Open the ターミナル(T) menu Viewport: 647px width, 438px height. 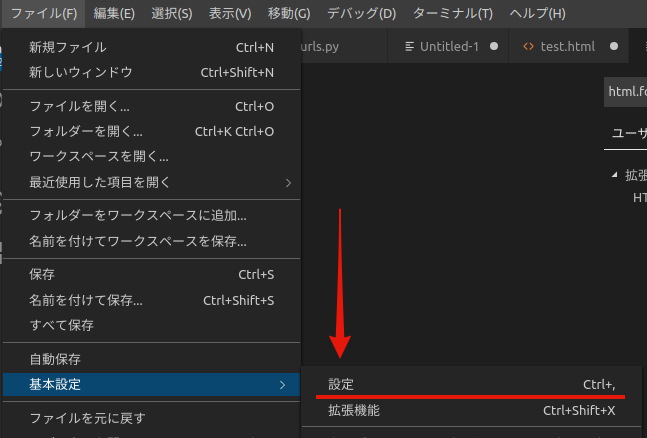(453, 14)
